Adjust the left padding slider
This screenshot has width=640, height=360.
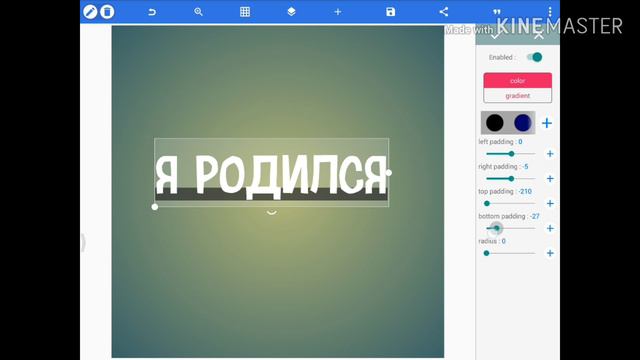pos(511,154)
